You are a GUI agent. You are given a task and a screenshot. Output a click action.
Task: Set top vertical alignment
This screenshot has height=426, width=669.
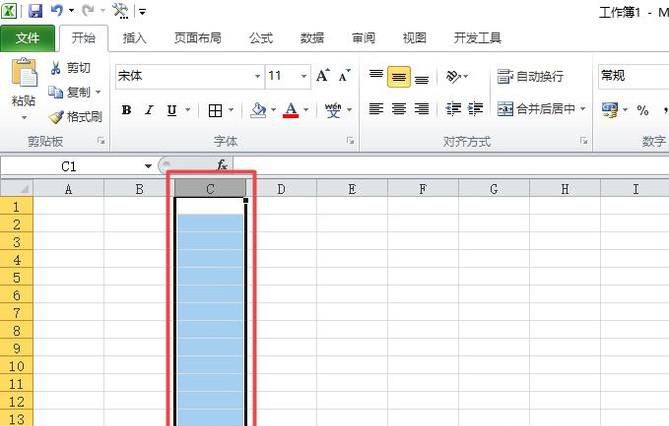(x=376, y=76)
